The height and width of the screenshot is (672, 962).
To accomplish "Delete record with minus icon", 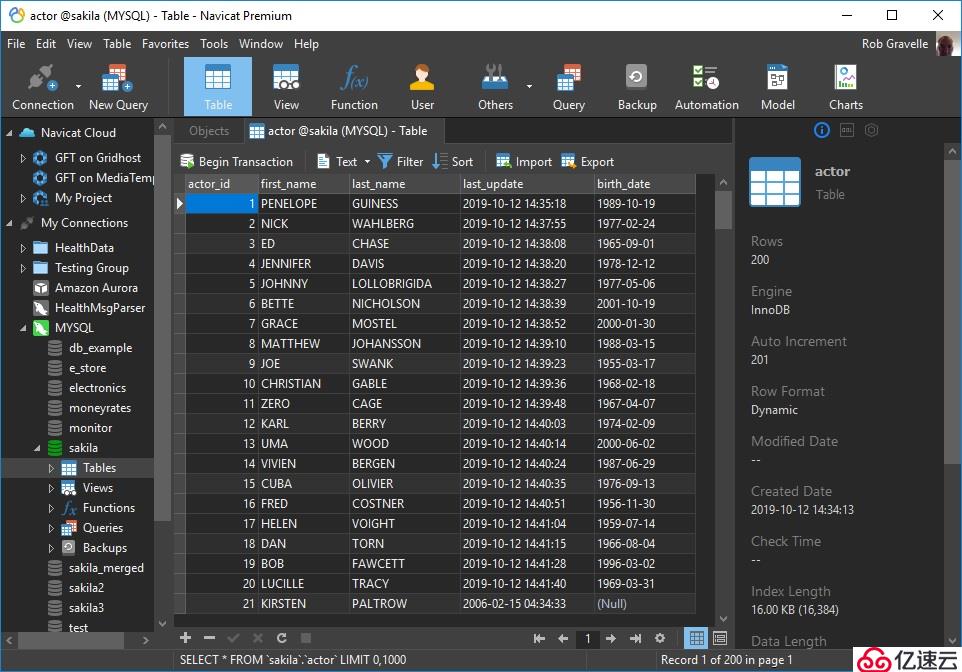I will 209,638.
